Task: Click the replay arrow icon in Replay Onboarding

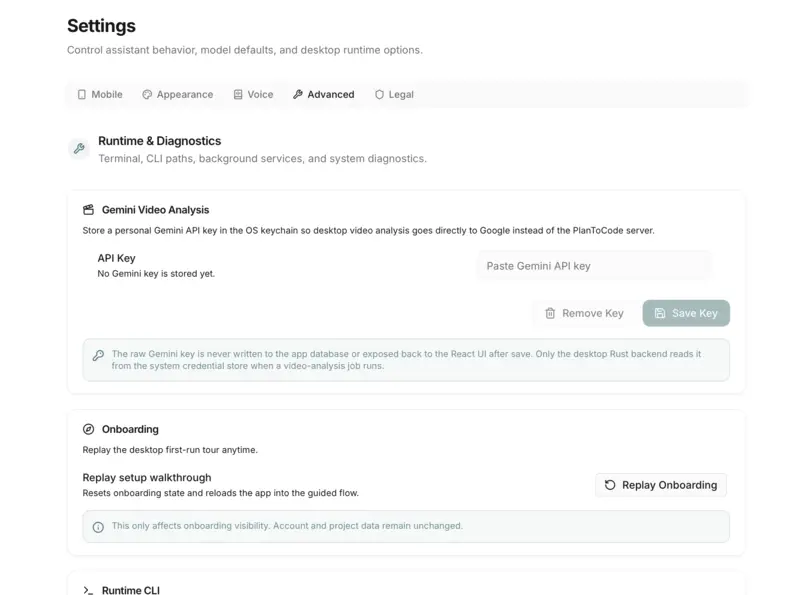Action: [x=609, y=485]
